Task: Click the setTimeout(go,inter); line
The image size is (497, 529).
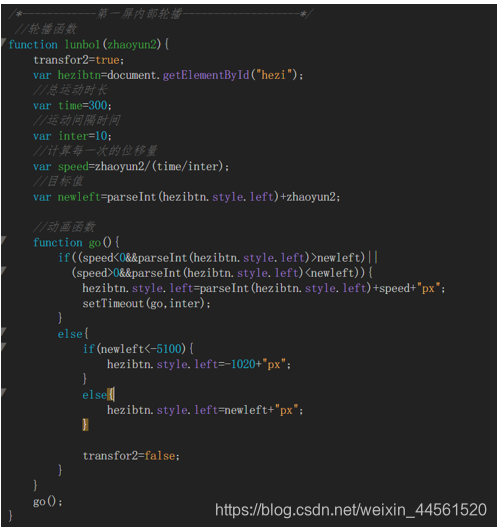Action: 146,304
